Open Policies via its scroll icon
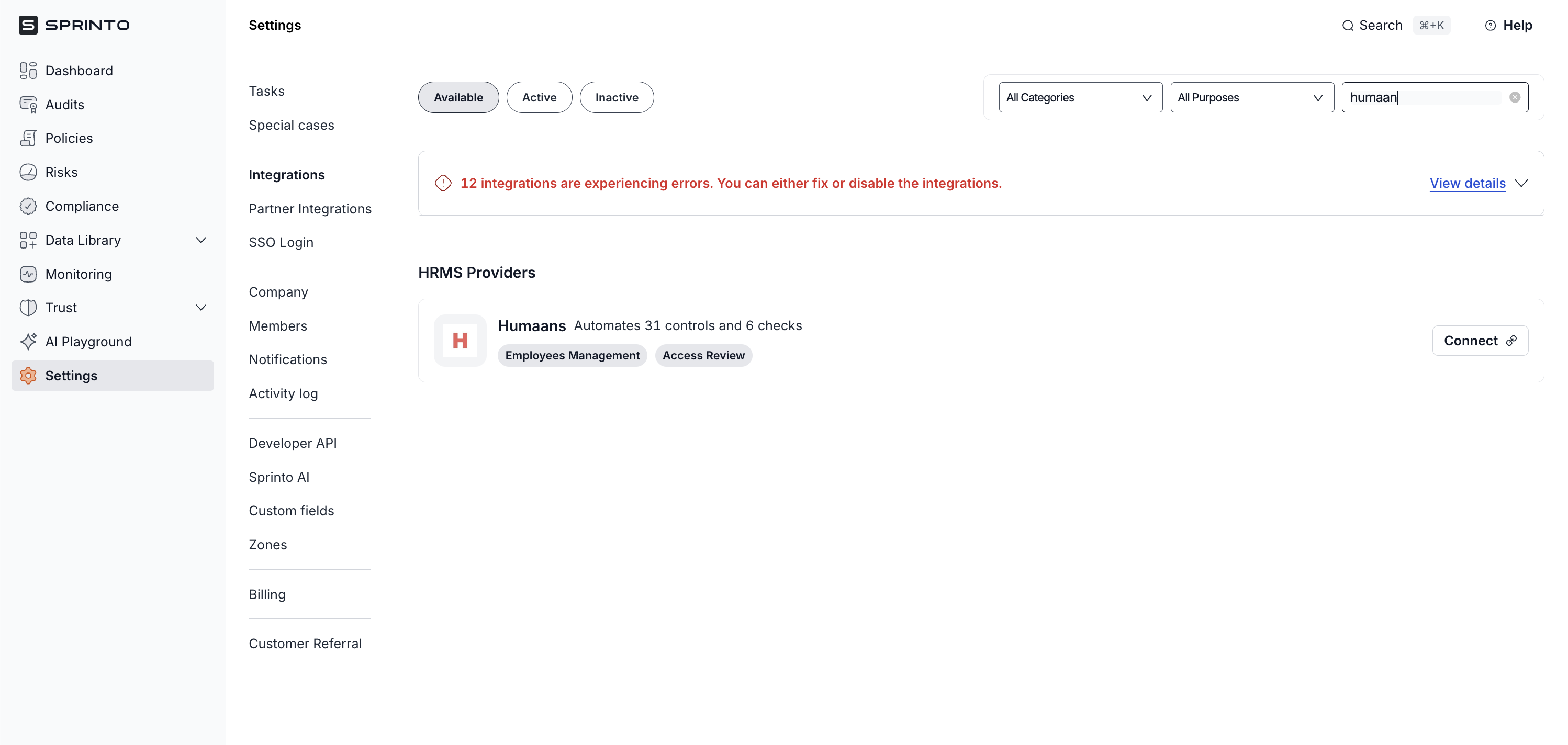Image resolution: width=1568 pixels, height=745 pixels. [x=28, y=138]
